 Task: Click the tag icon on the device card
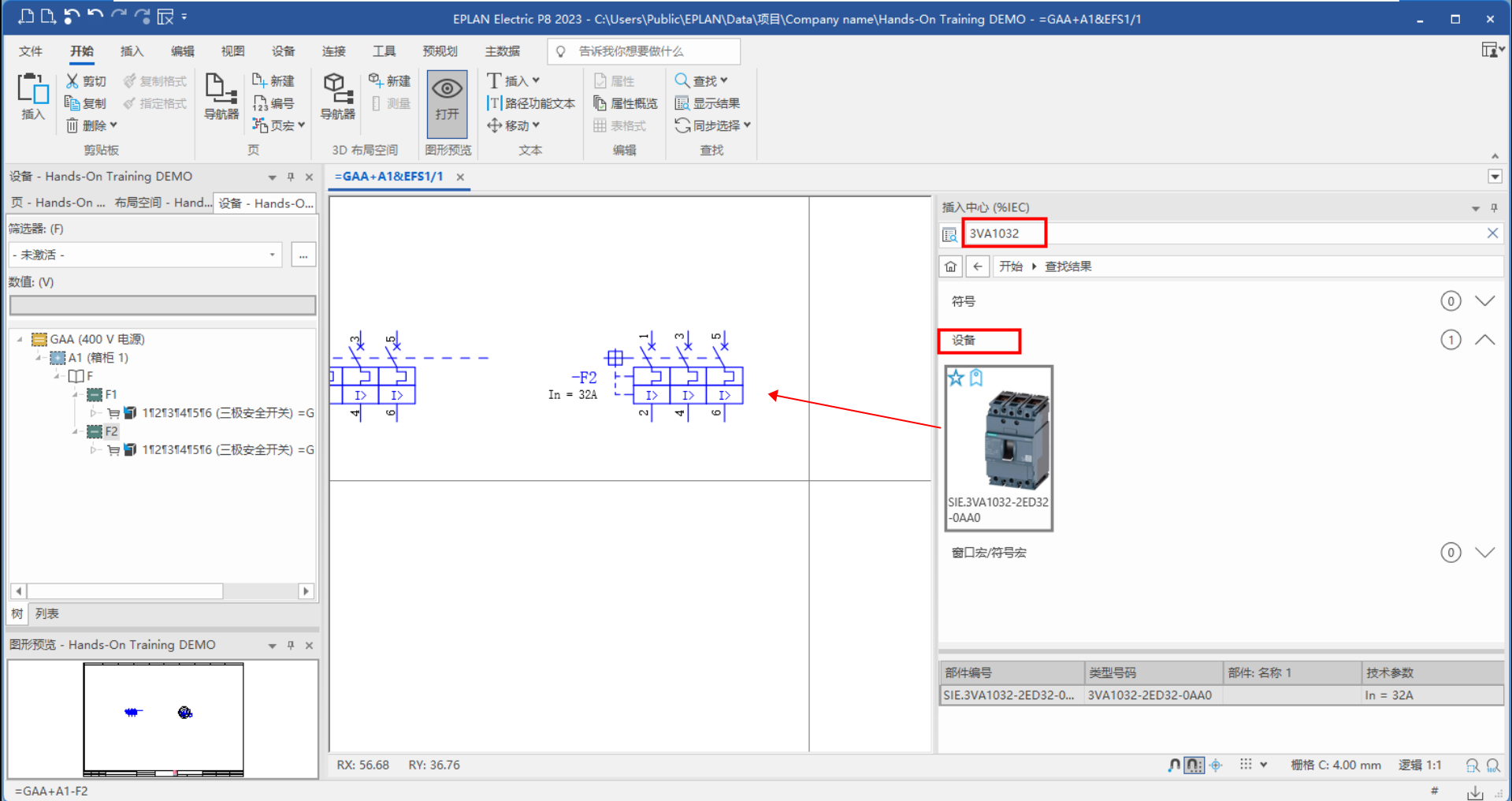pos(976,378)
